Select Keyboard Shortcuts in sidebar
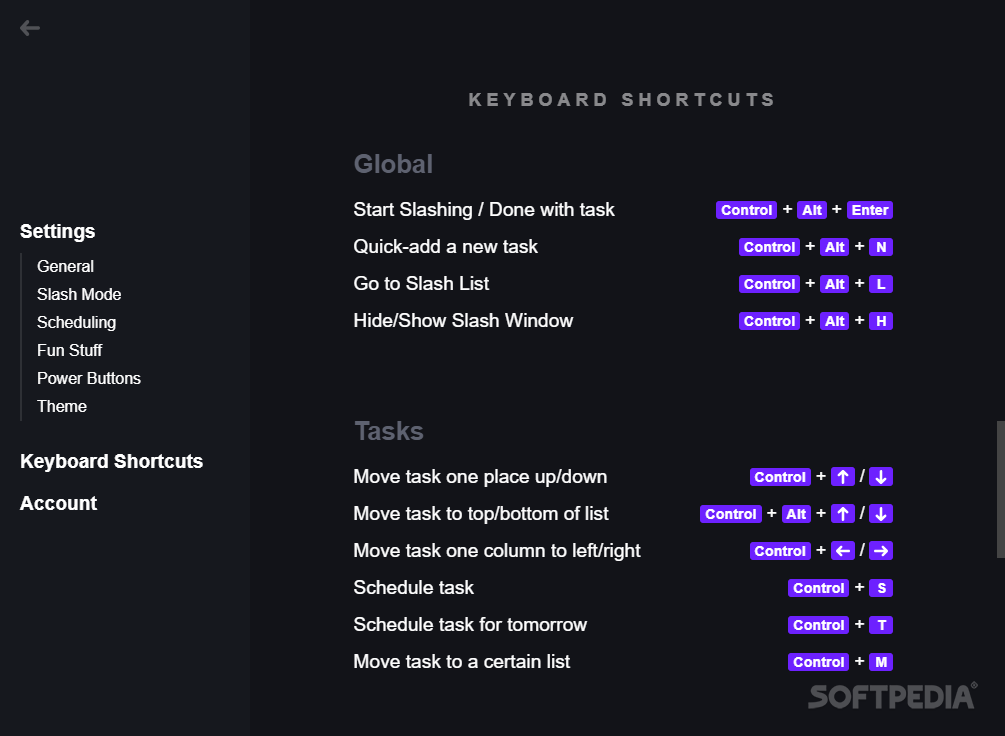1005x736 pixels. tap(112, 461)
